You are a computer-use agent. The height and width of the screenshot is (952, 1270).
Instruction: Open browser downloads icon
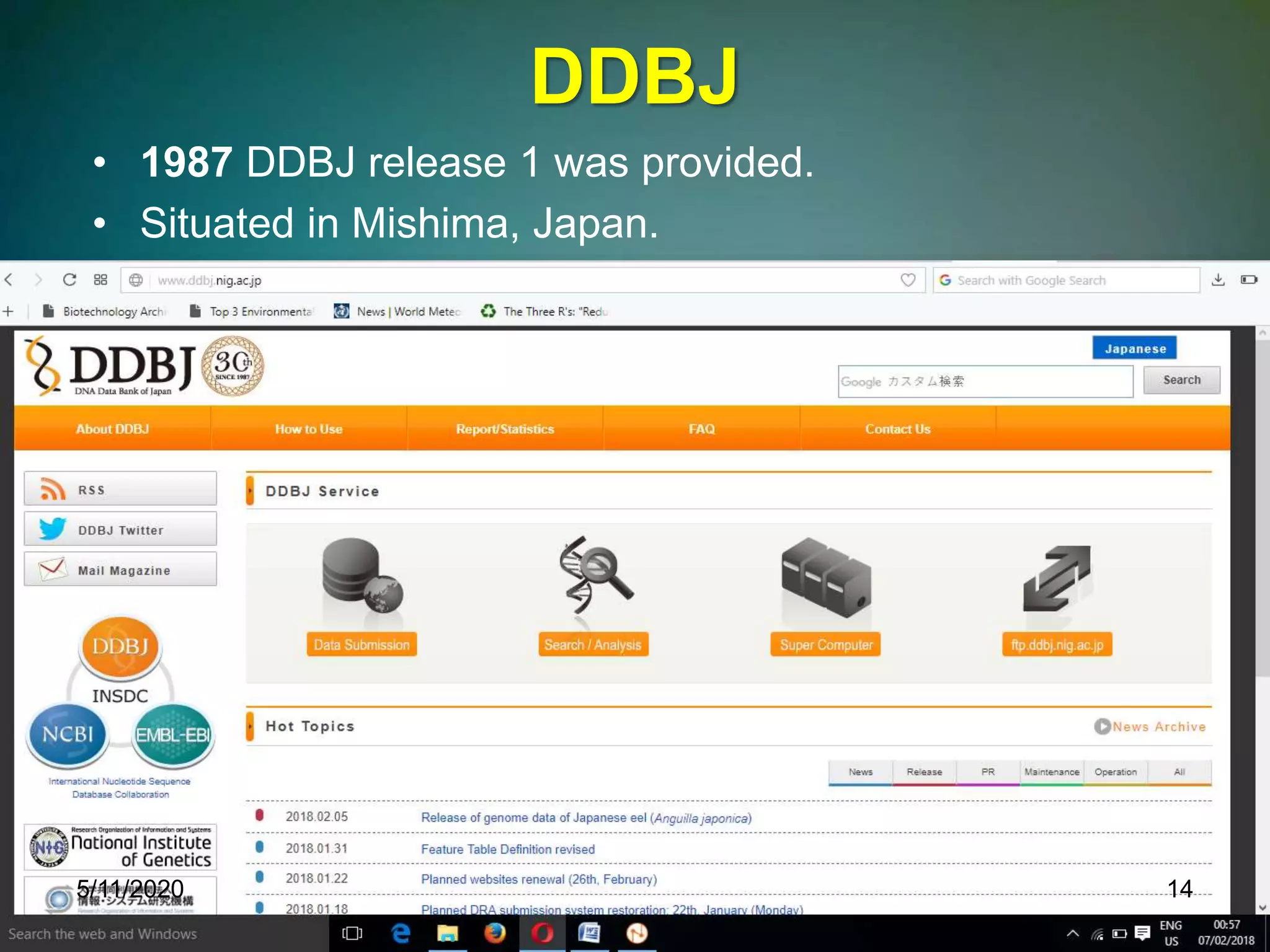pos(1218,280)
